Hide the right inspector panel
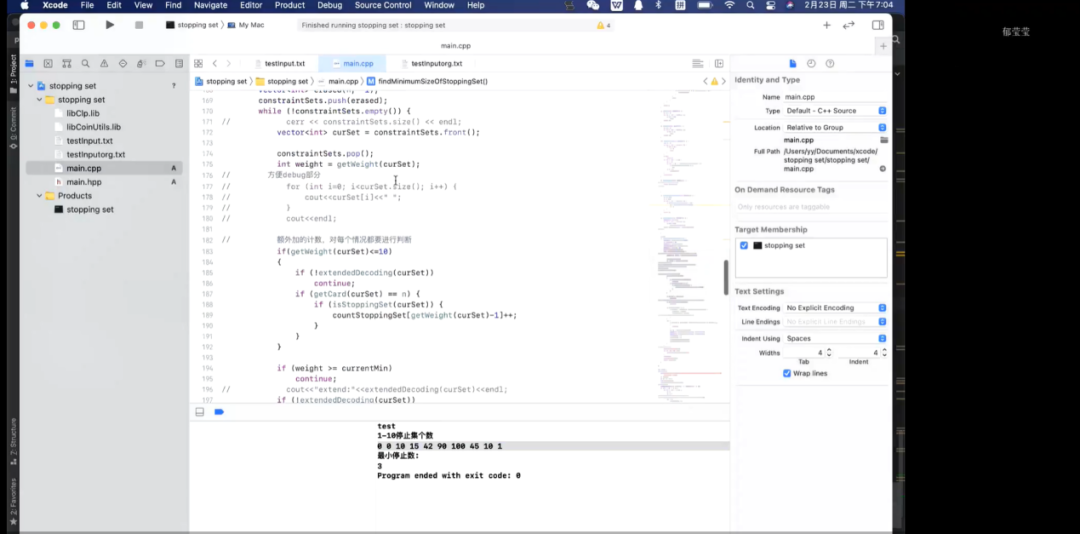This screenshot has width=1080, height=534. (878, 25)
